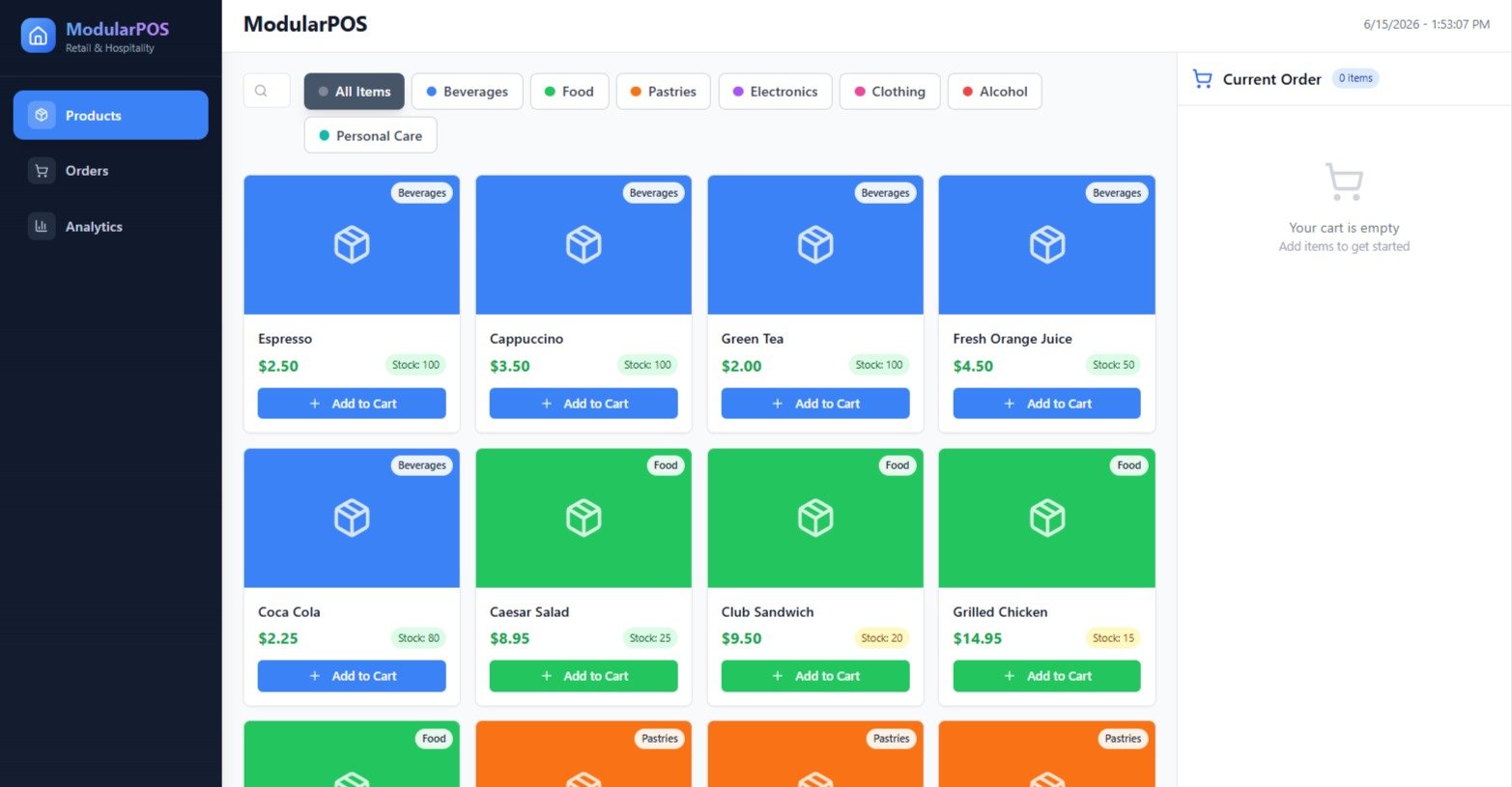The image size is (1512, 787).
Task: Click the Green Tea product box icon
Action: click(x=815, y=245)
